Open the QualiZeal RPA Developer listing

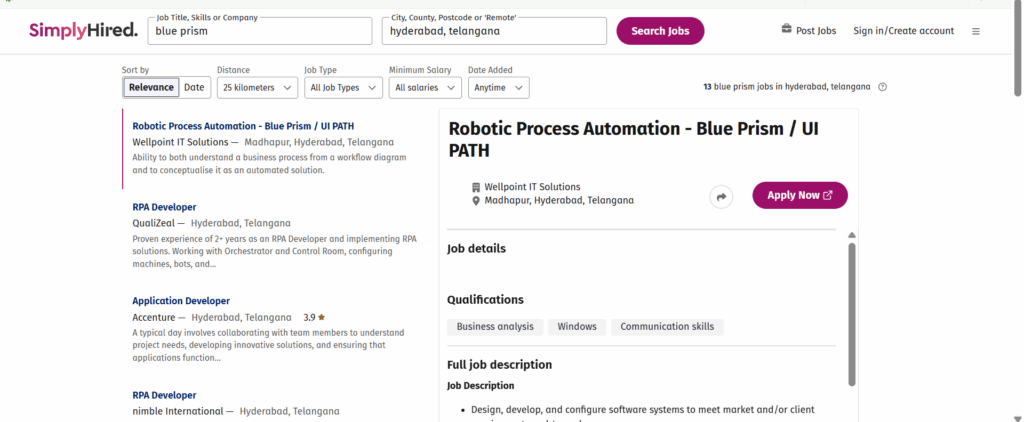pyautogui.click(x=164, y=207)
